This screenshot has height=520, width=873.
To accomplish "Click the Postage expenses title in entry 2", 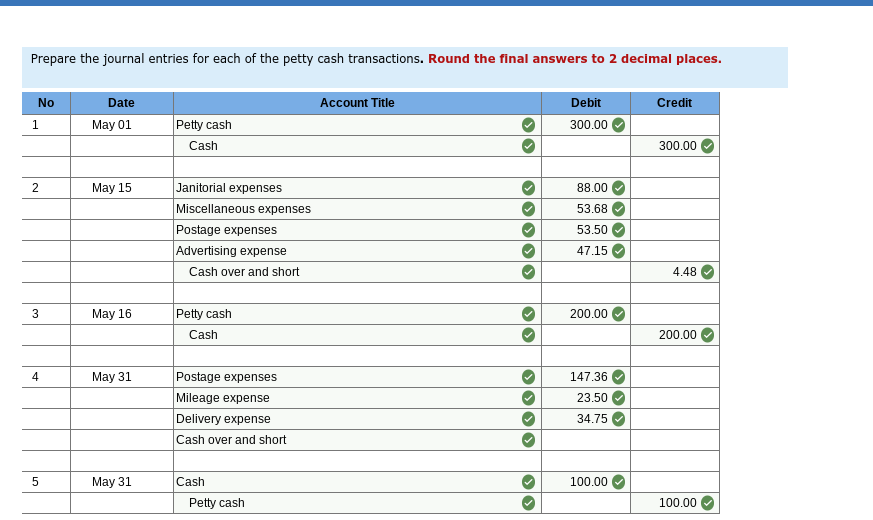I will [x=226, y=230].
